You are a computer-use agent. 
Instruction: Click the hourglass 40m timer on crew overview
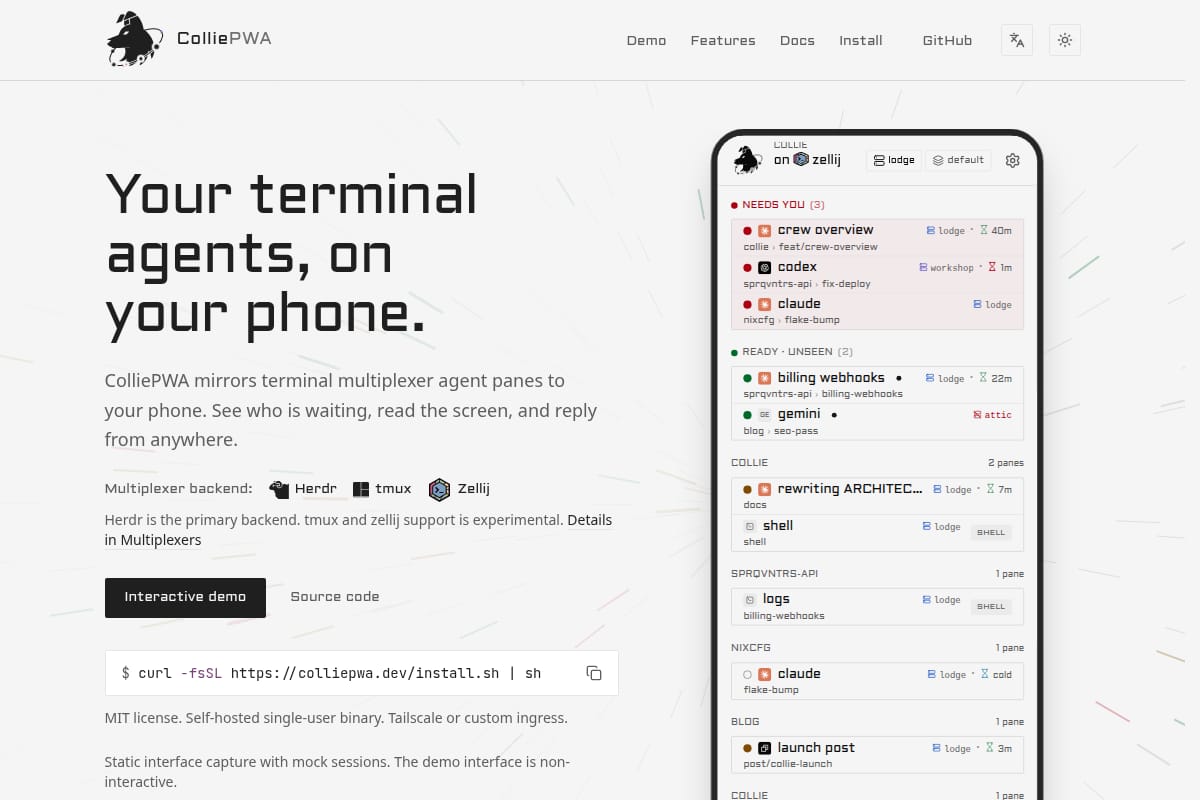[x=995, y=230]
